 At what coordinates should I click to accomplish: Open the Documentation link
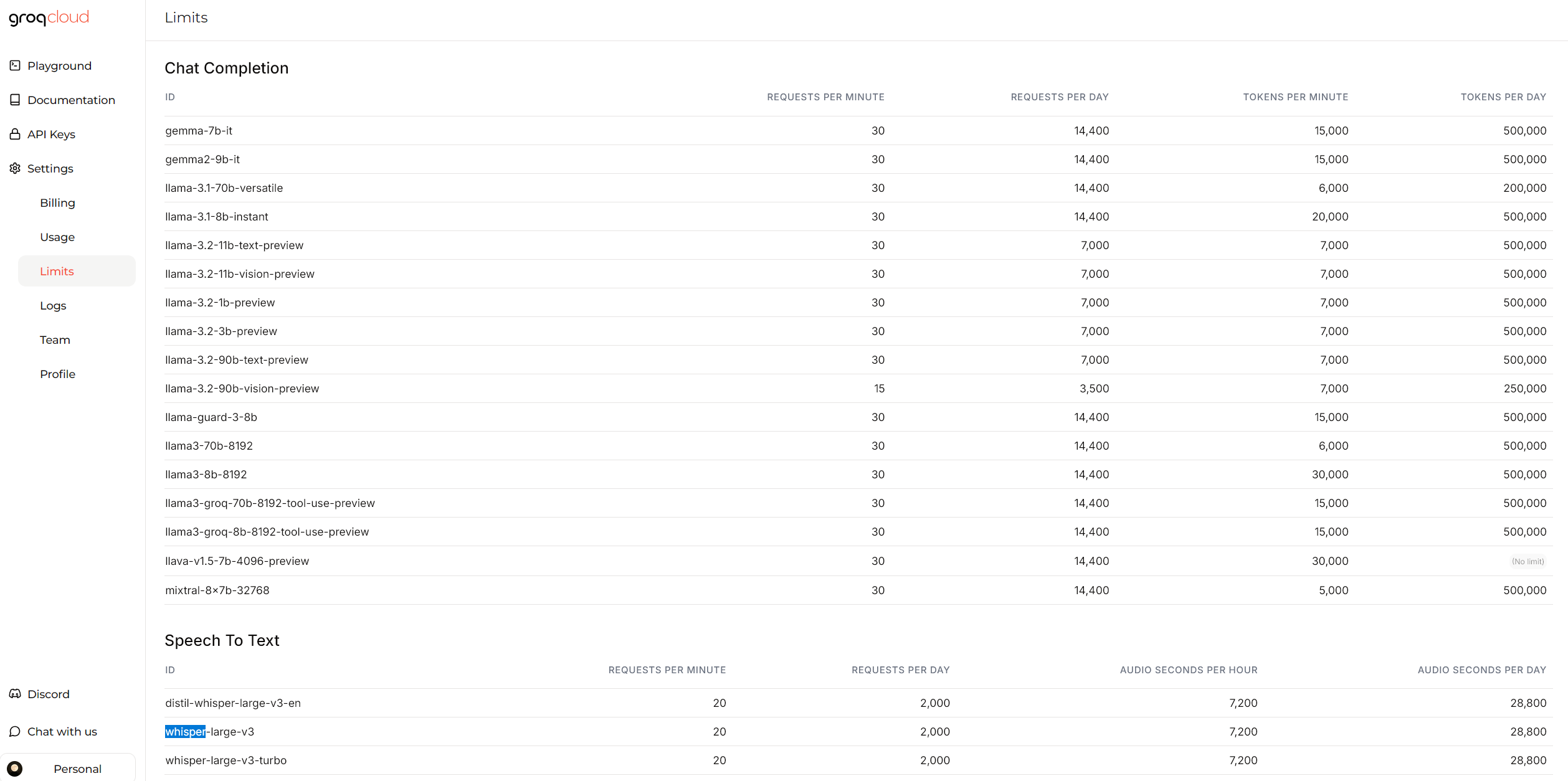(x=71, y=100)
